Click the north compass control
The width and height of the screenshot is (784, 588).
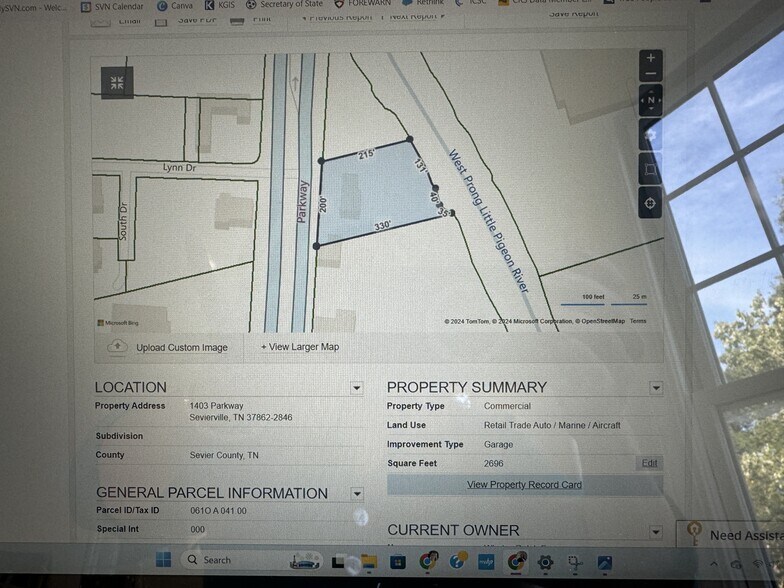point(651,100)
